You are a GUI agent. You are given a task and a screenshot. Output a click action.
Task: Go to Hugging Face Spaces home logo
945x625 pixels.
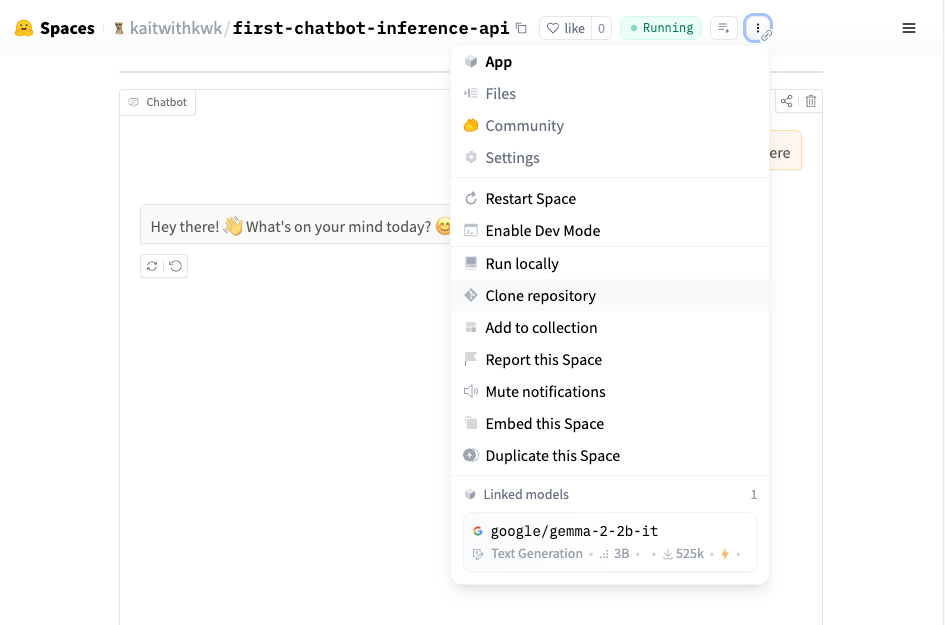[55, 28]
